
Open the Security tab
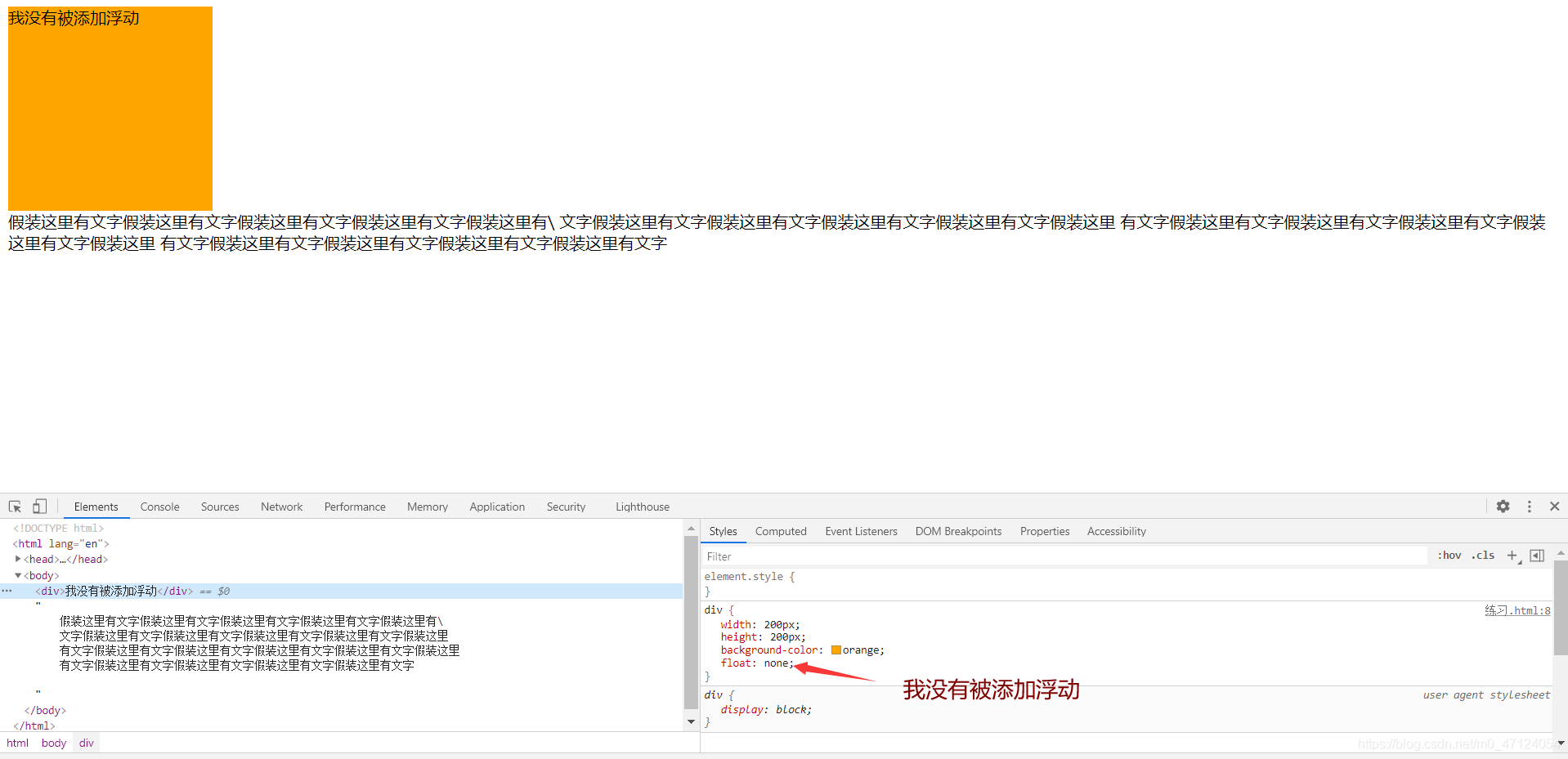tap(566, 507)
